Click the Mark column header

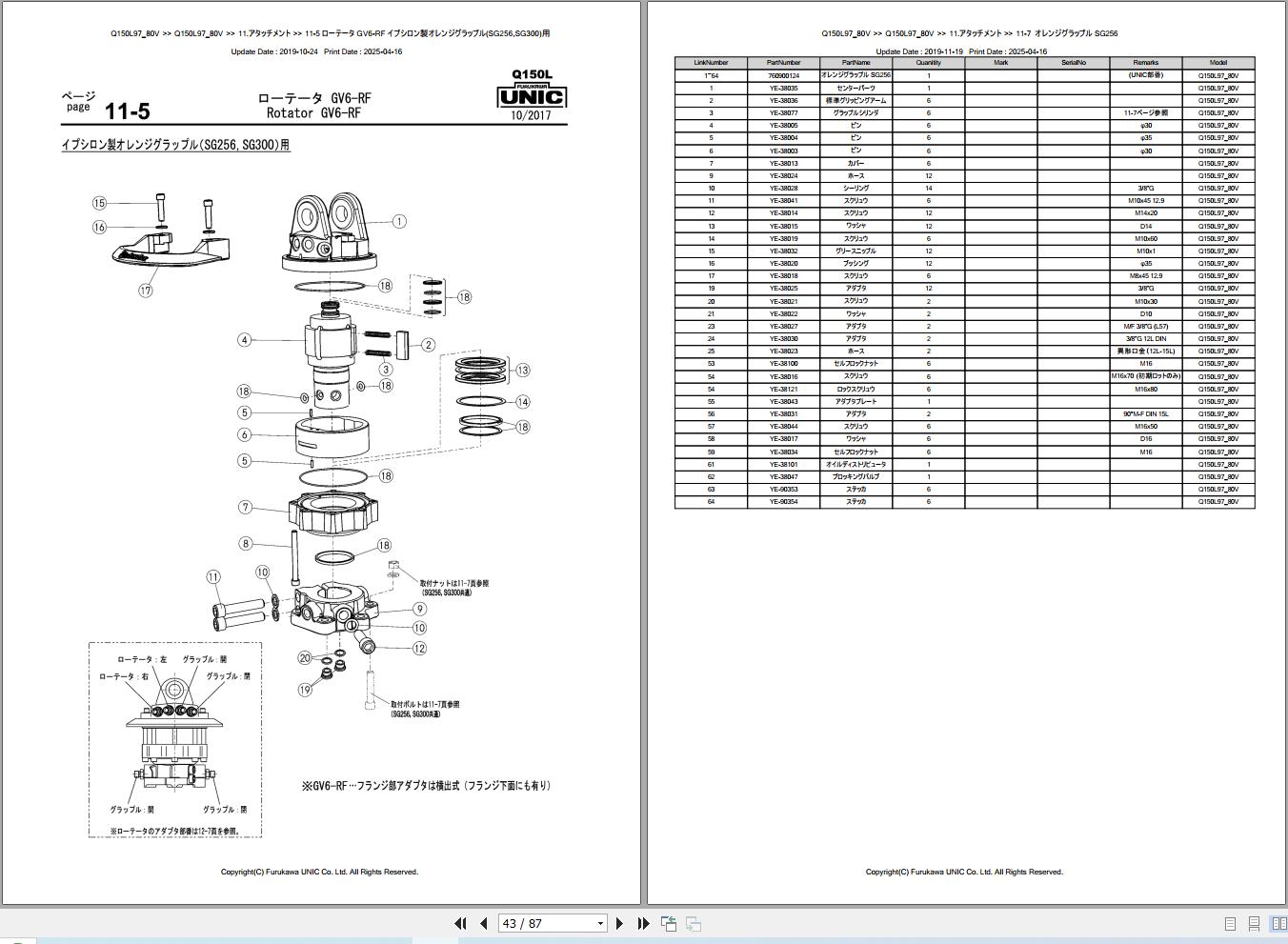point(1001,63)
